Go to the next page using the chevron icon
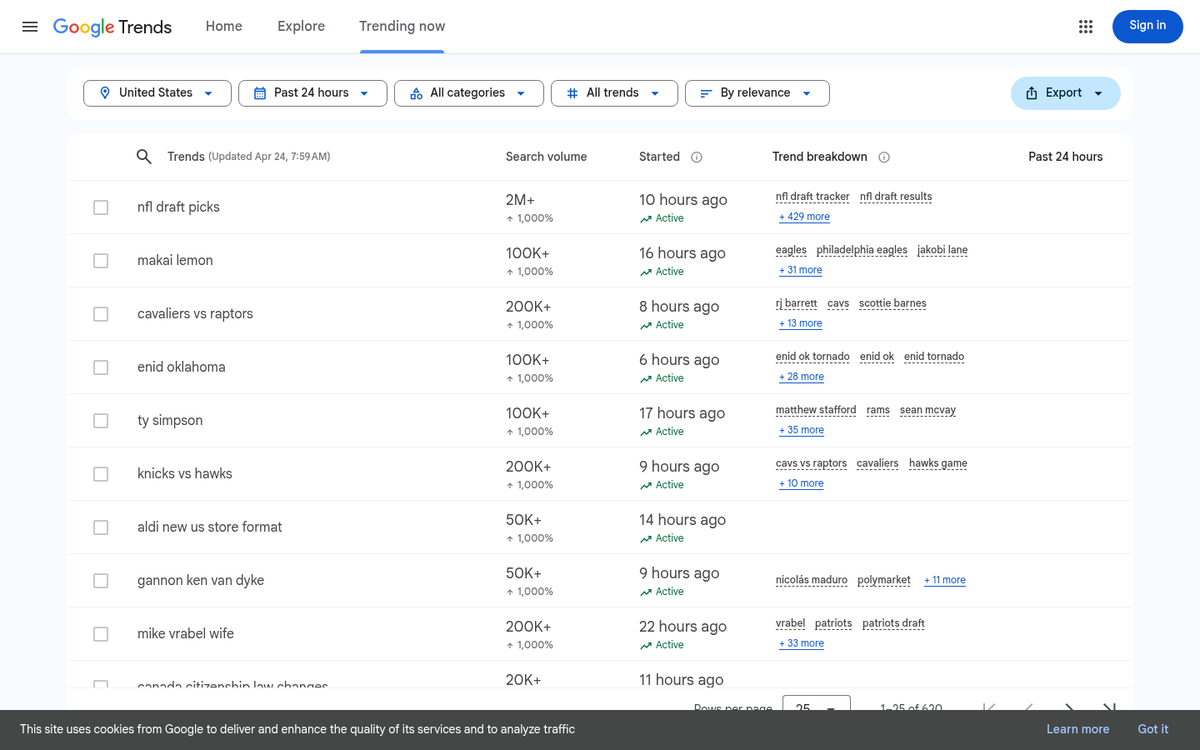1200x750 pixels. point(1069,708)
